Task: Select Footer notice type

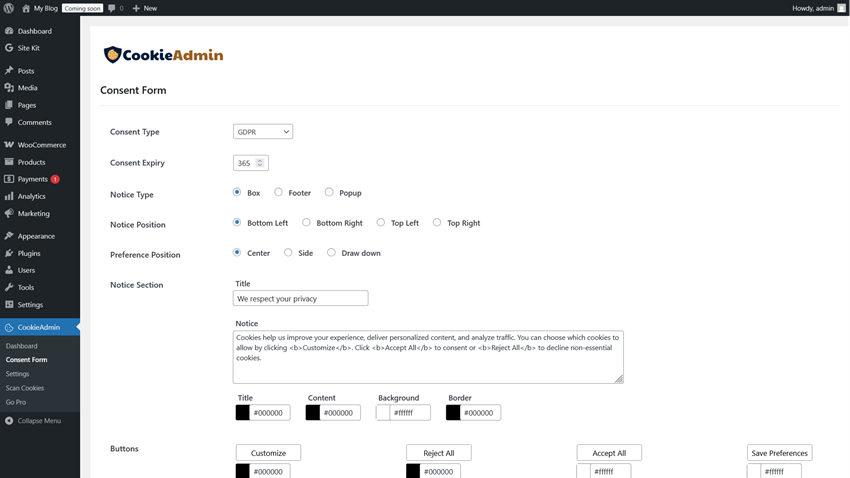Action: [x=278, y=192]
